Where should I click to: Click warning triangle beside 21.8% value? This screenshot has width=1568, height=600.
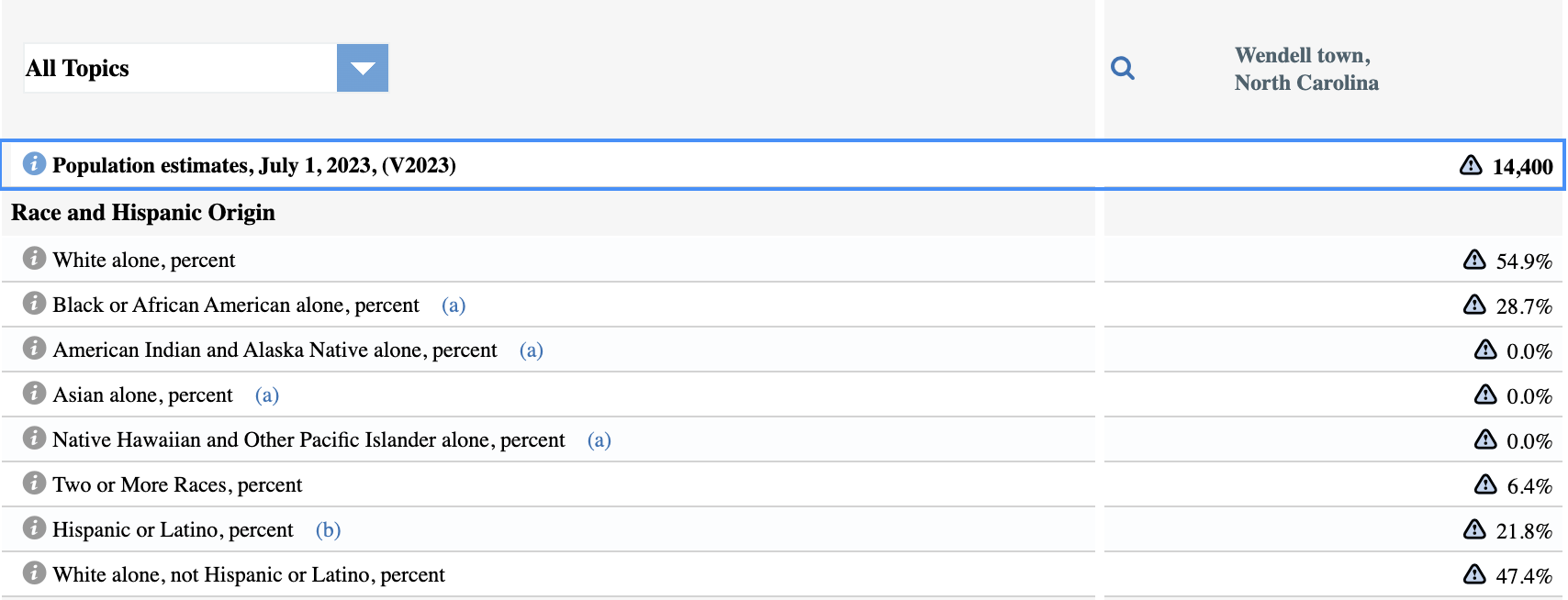(1474, 529)
